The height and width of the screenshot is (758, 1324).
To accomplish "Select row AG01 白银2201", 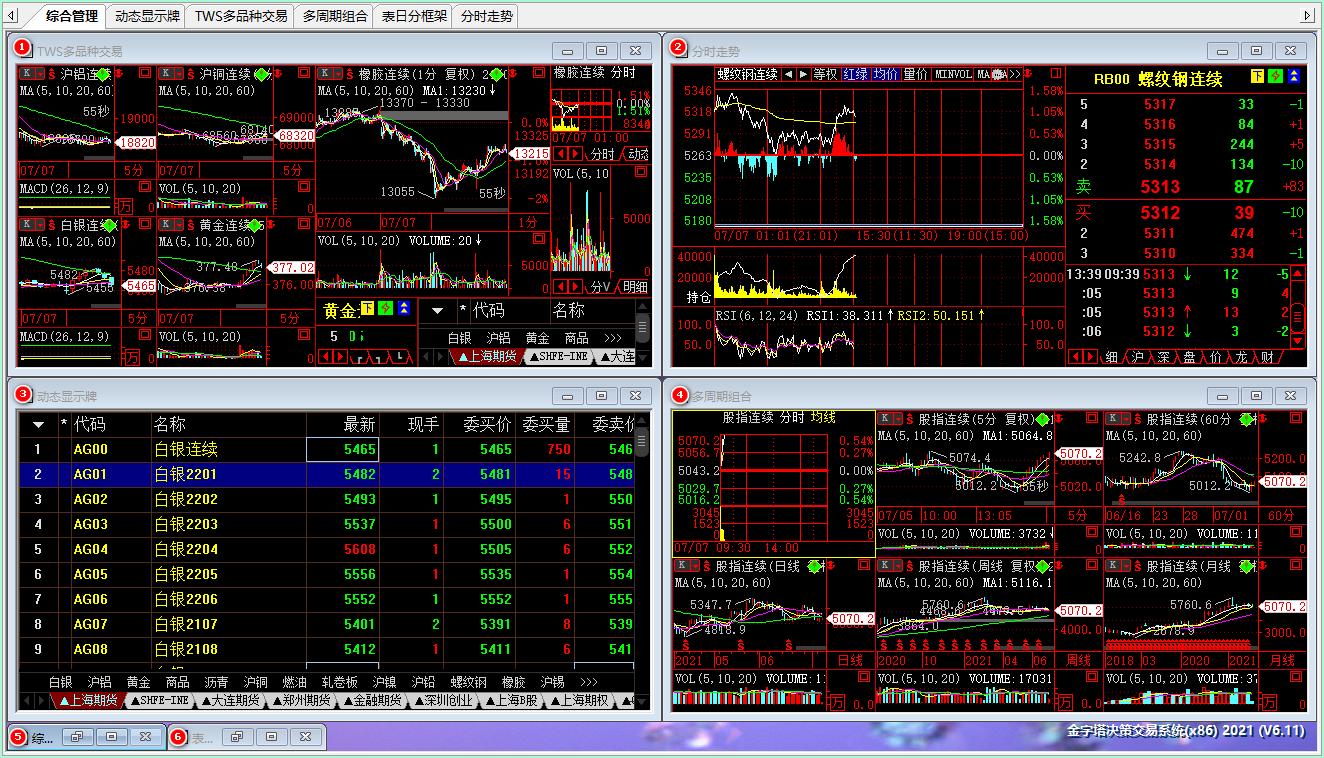I will [x=327, y=474].
